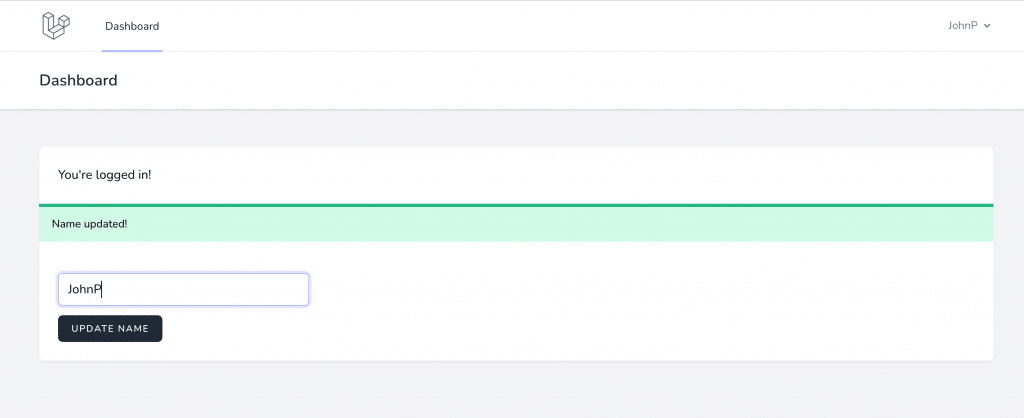Click the Dashboard page heading

(x=78, y=80)
